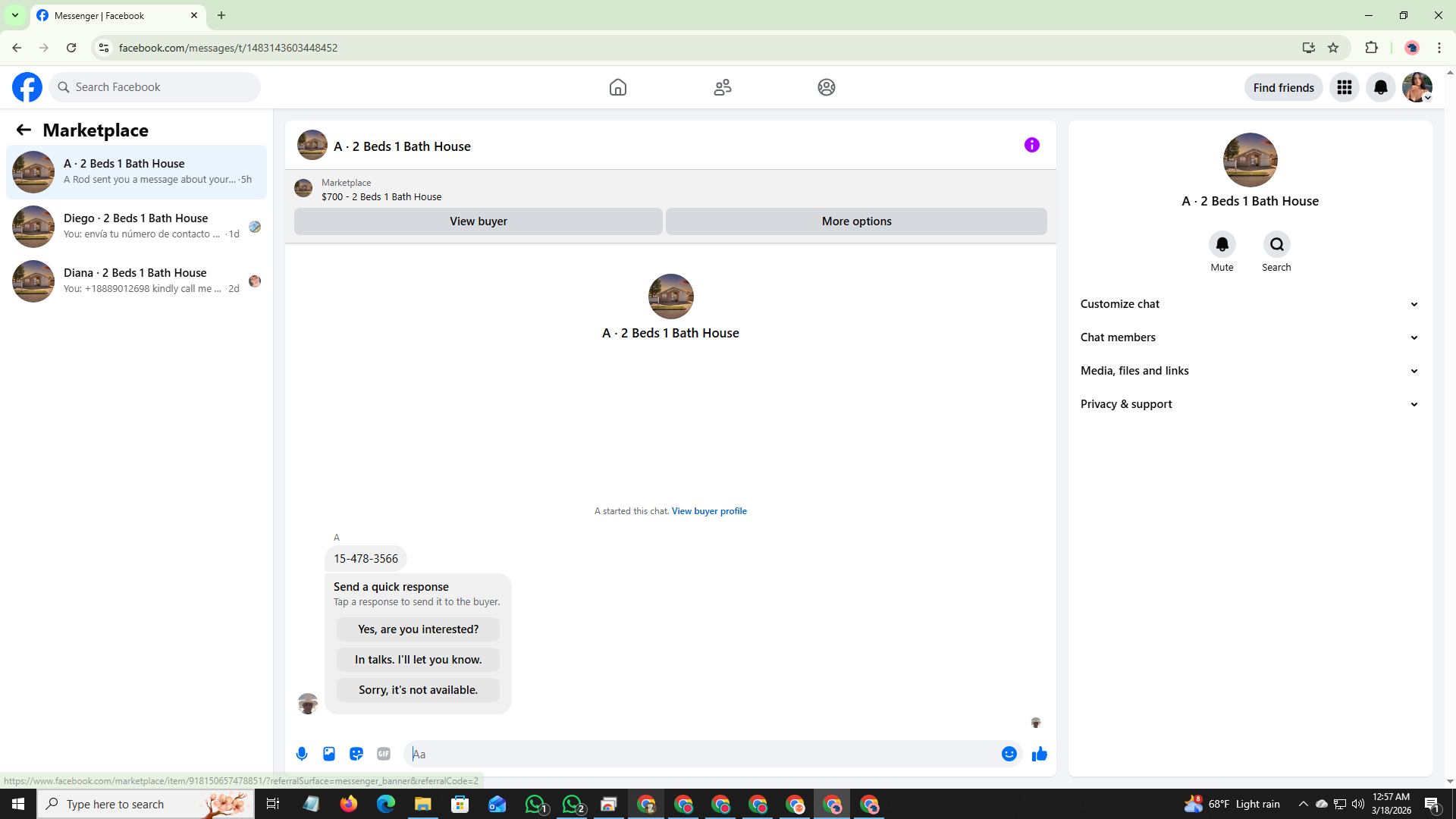Open the A · 2 Beds 1 Bath House conversation
This screenshot has width=1456, height=819.
coord(136,172)
